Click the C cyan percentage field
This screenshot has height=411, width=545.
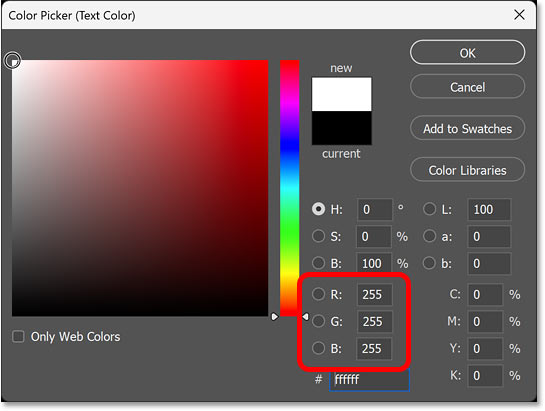pyautogui.click(x=485, y=295)
